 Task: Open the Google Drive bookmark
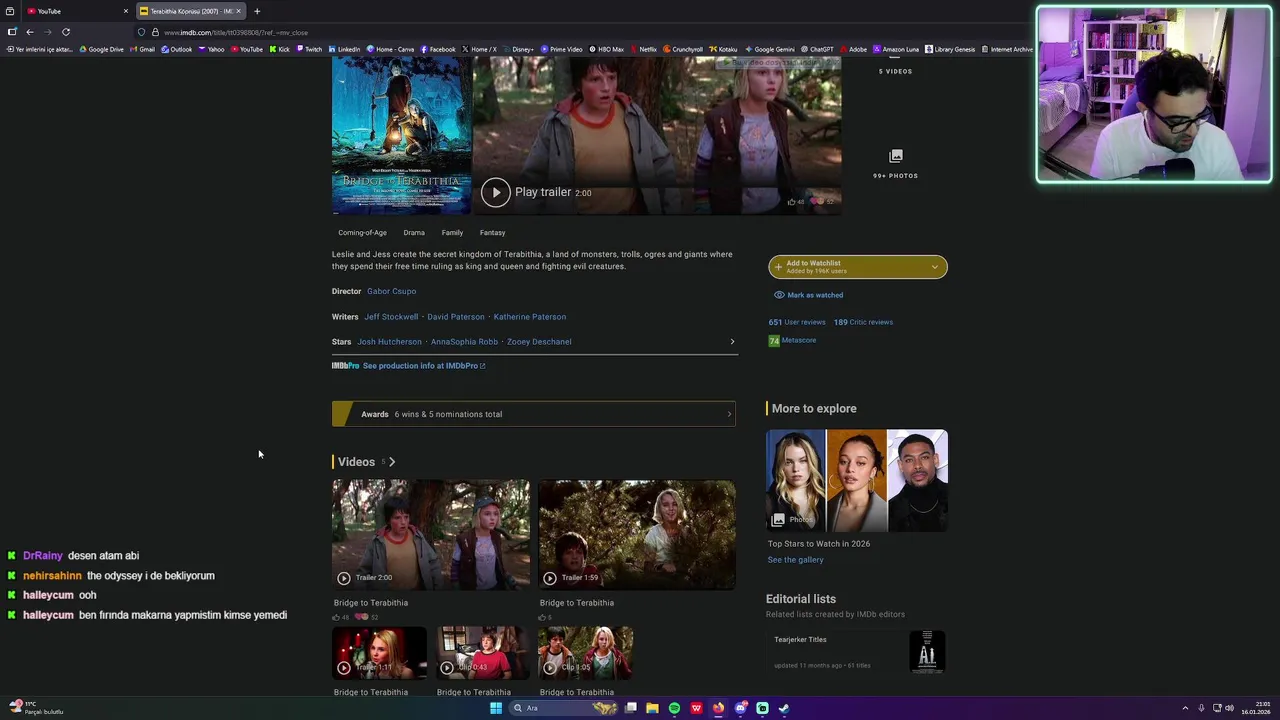102,49
